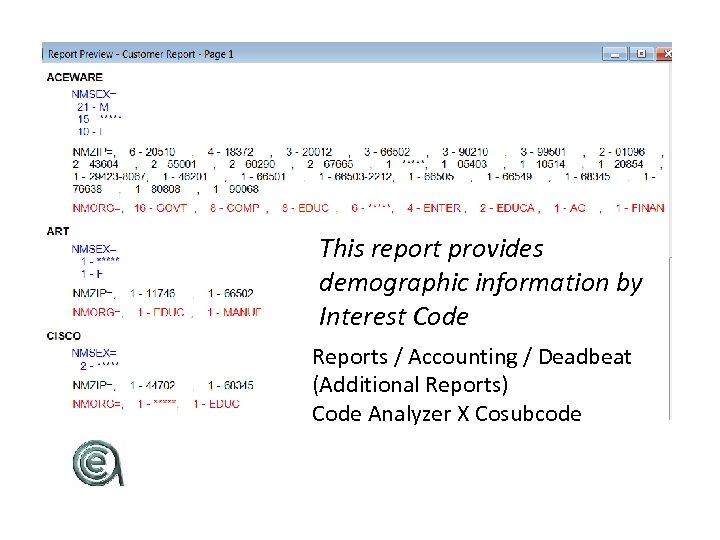
Task: Click '1 - 44702' under CISCO
Action: pos(152,385)
